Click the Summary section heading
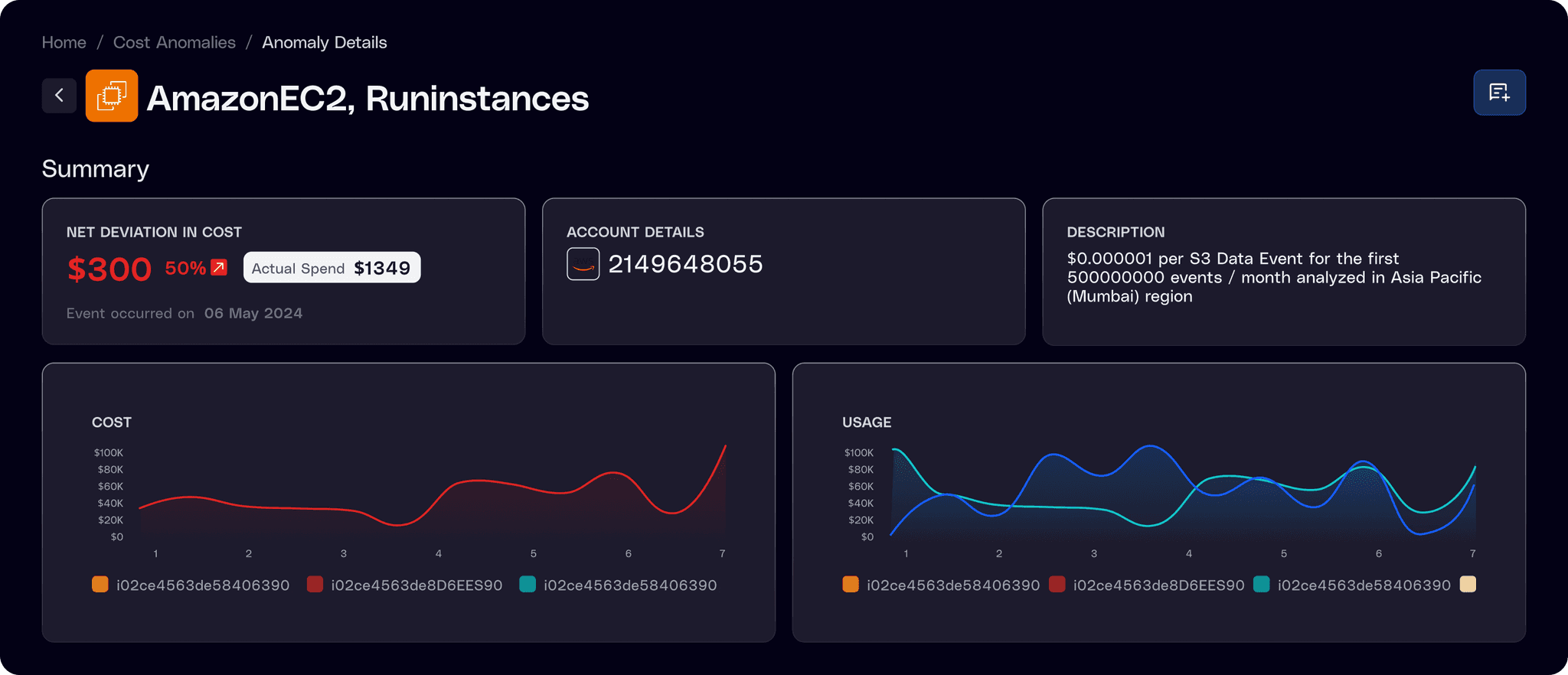The width and height of the screenshot is (1568, 675). 96,169
